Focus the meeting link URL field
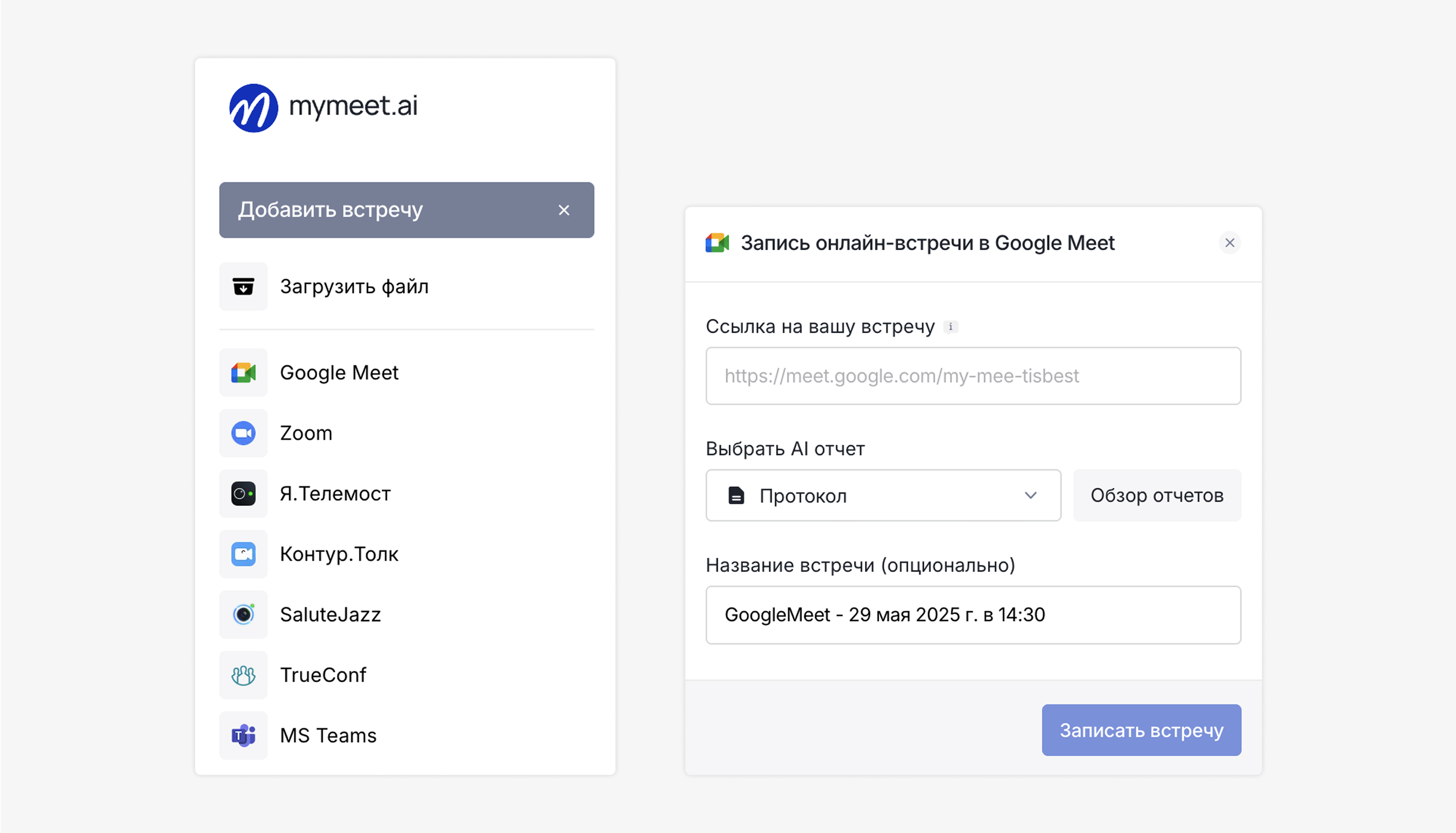The width and height of the screenshot is (1456, 833). pyautogui.click(x=973, y=376)
